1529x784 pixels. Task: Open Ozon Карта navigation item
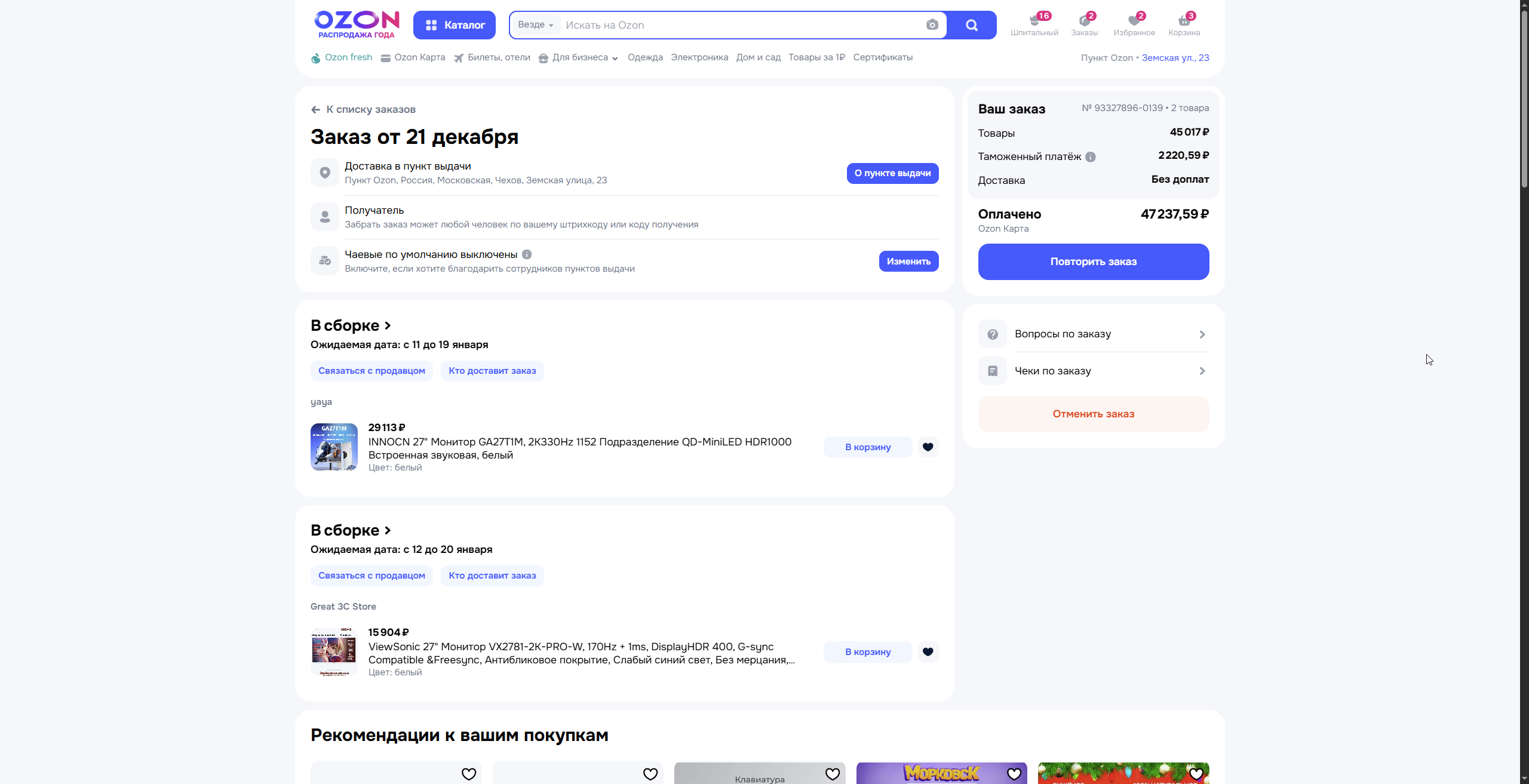pyautogui.click(x=413, y=58)
